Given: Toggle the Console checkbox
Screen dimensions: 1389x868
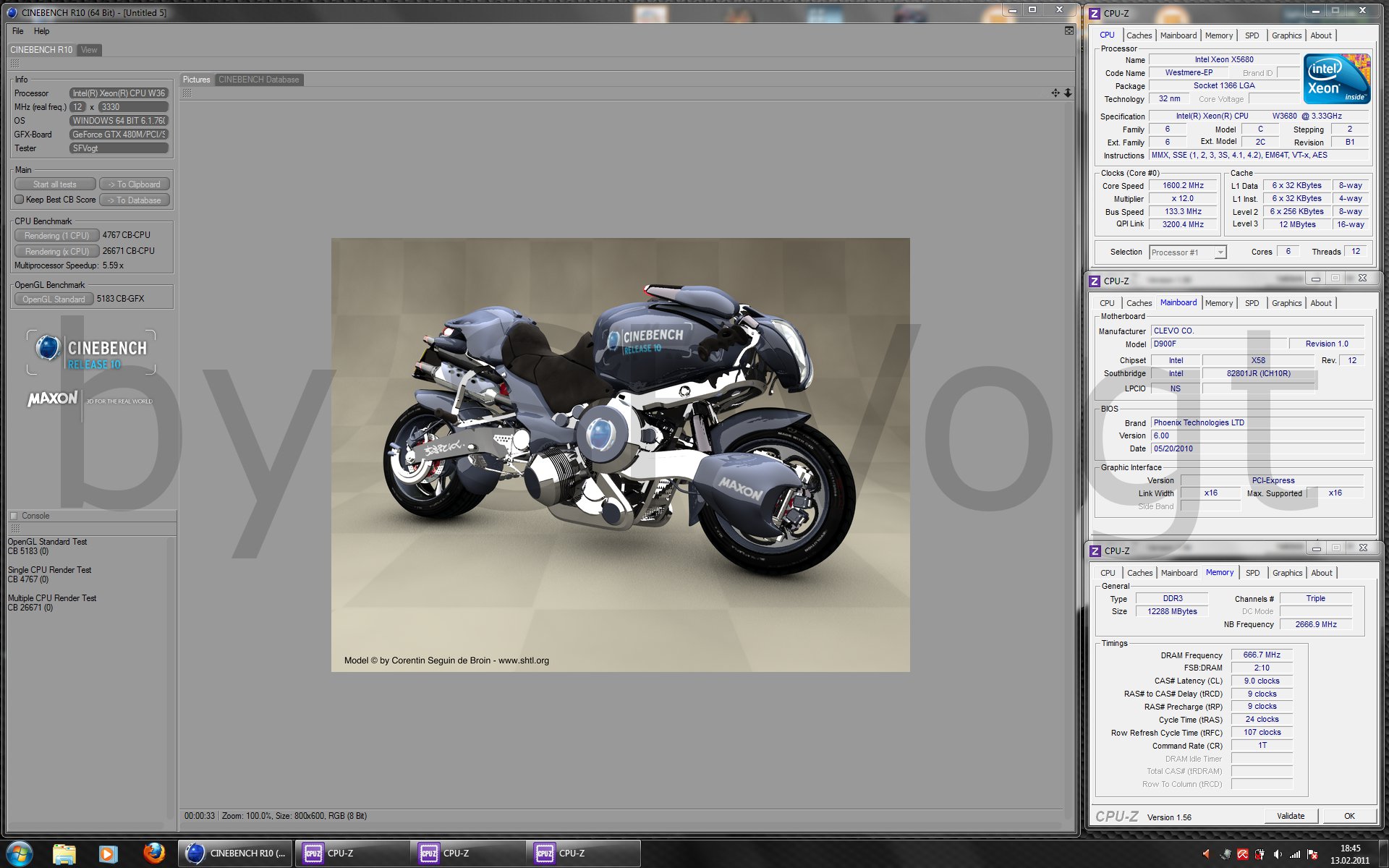Looking at the screenshot, I should [x=13, y=516].
